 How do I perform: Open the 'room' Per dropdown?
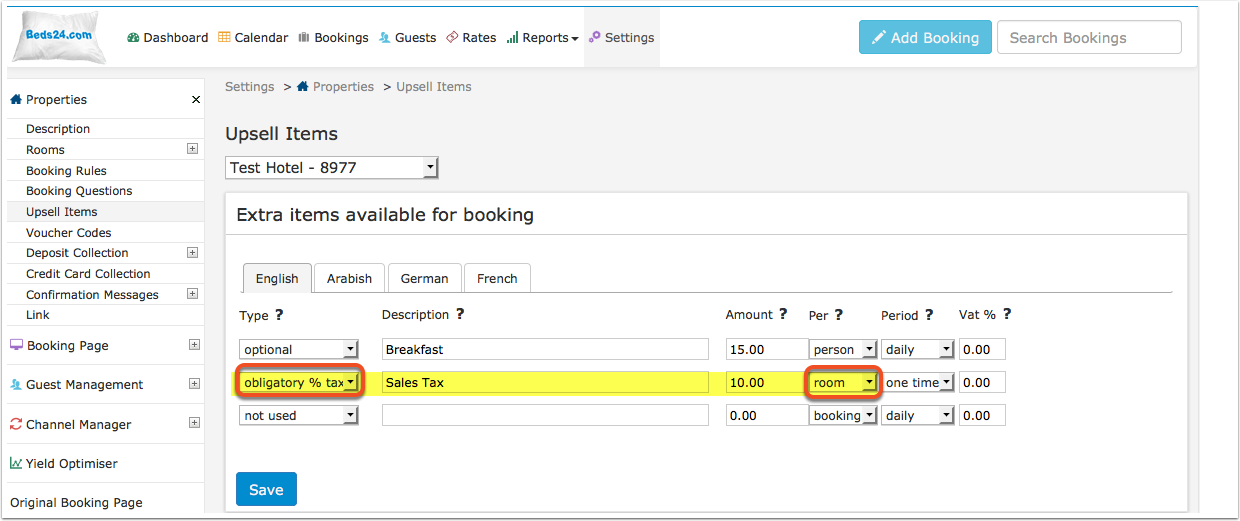pyautogui.click(x=843, y=383)
